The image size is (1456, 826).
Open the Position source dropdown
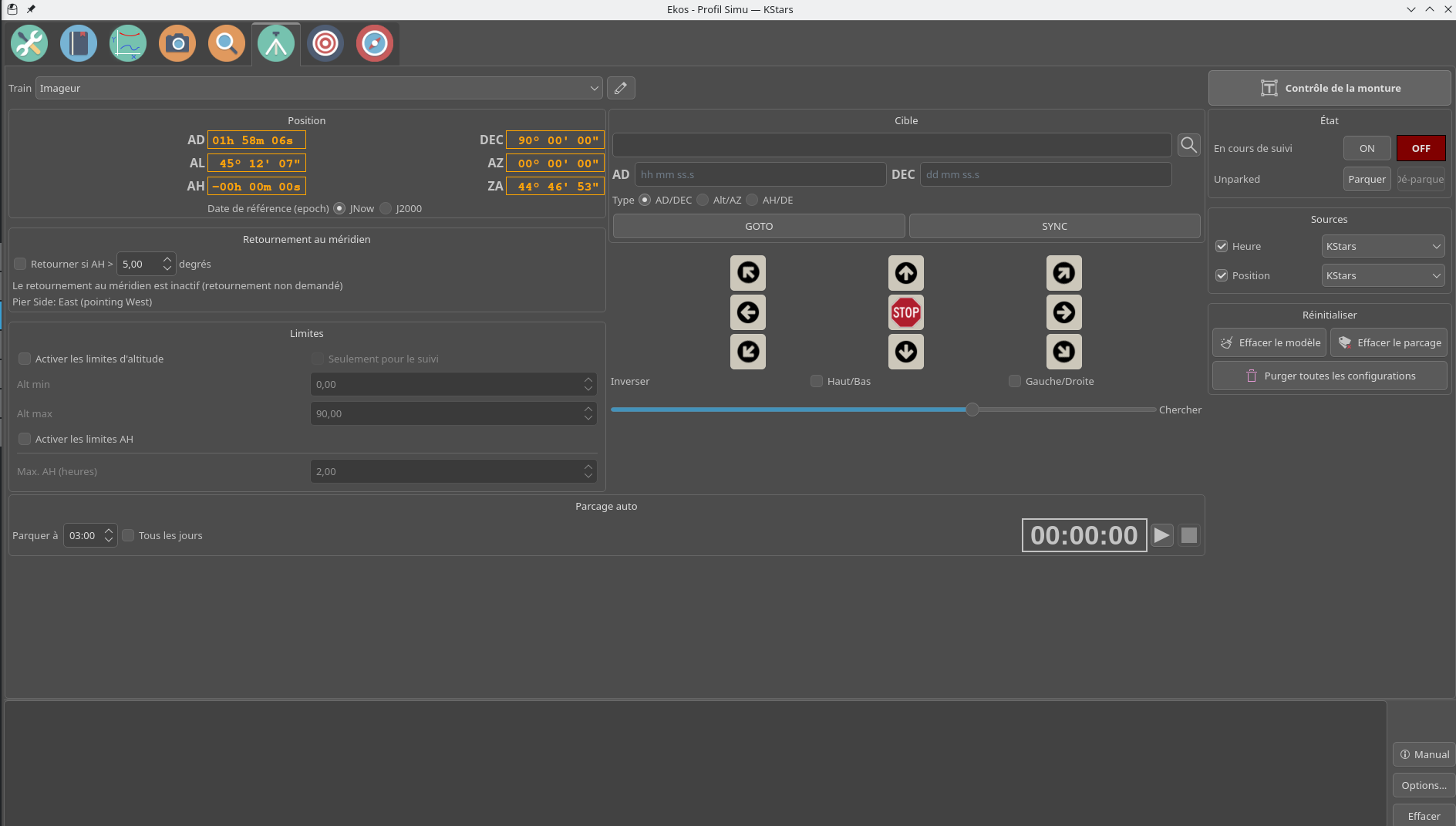click(1382, 275)
